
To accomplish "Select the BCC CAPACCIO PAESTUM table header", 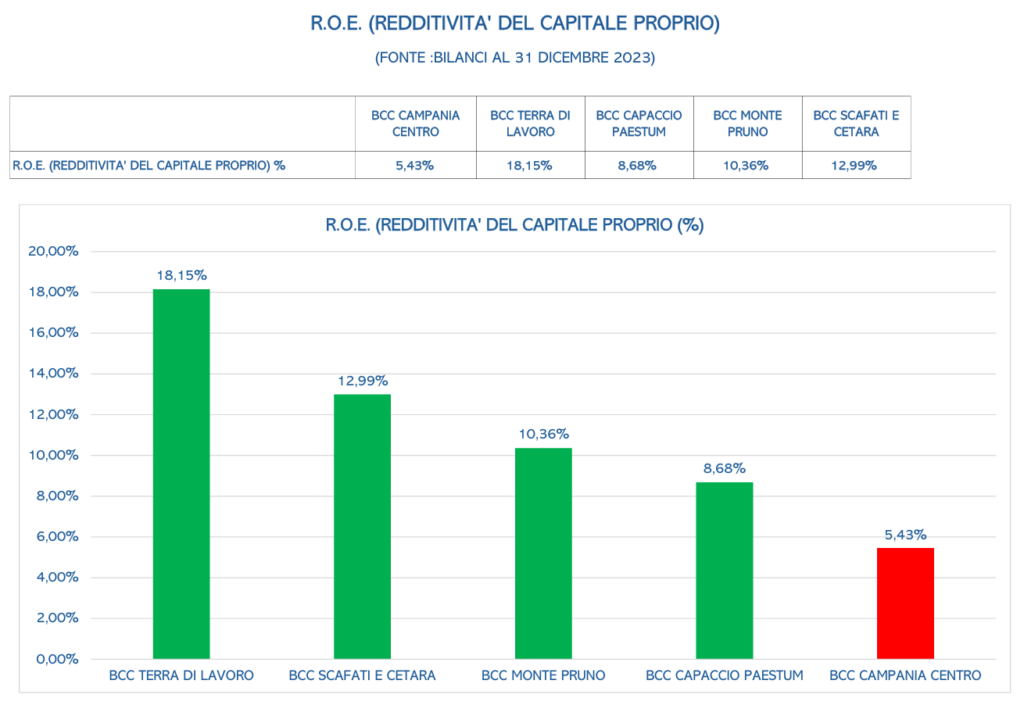I will tap(639, 123).
